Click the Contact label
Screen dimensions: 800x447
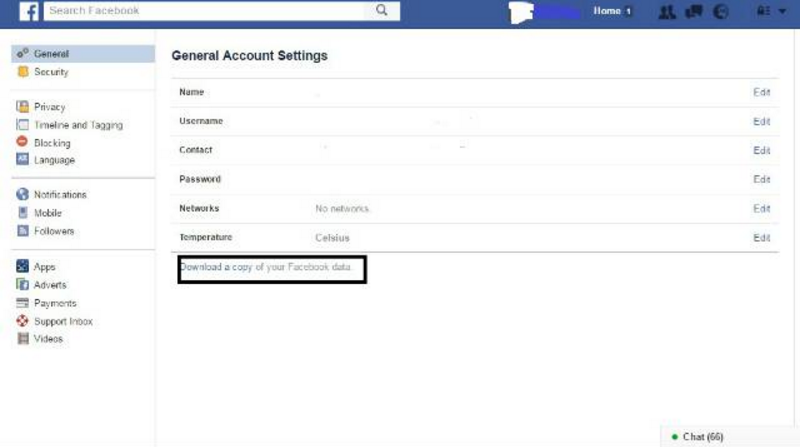pyautogui.click(x=195, y=150)
